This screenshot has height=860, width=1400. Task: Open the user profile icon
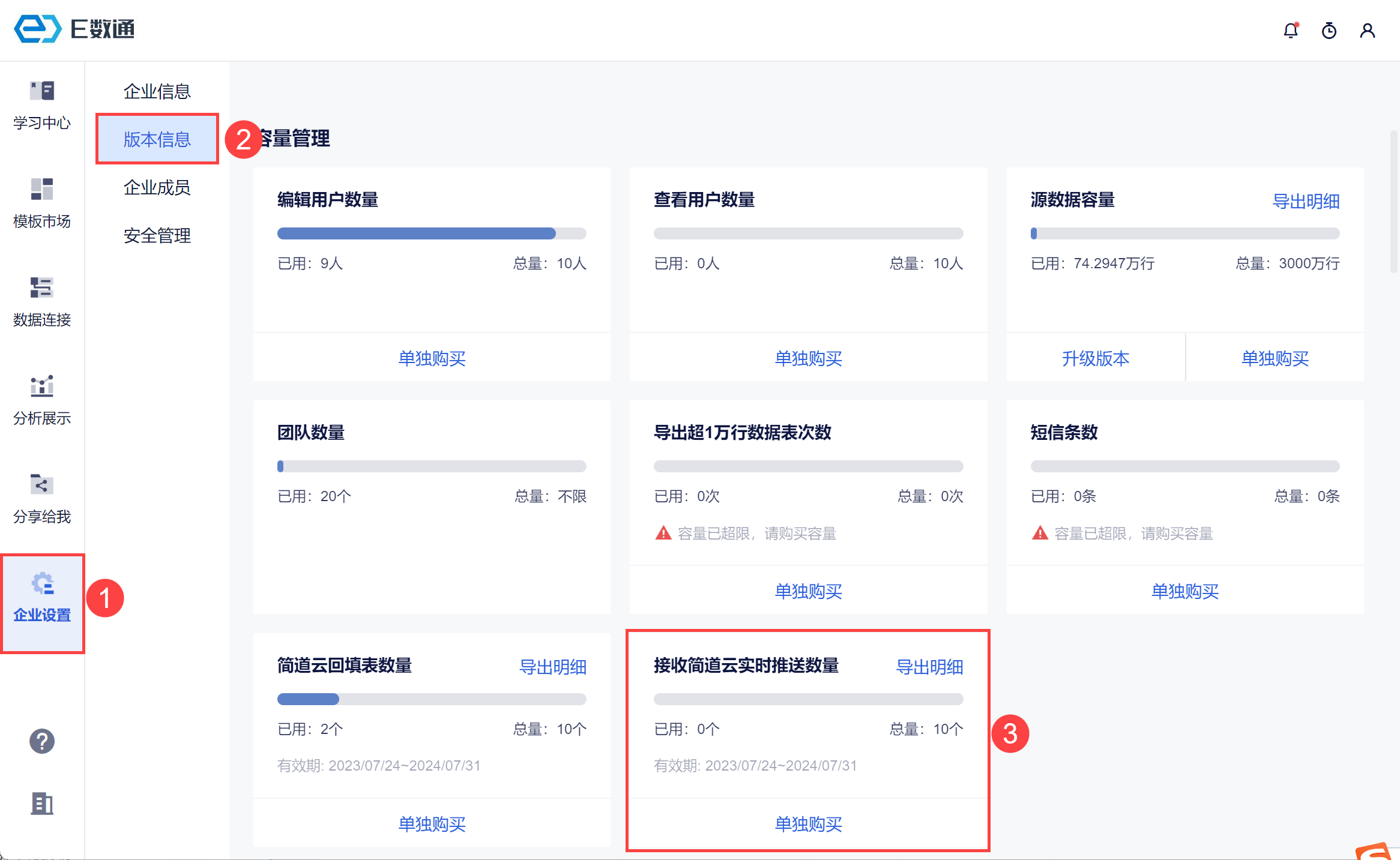pos(1368,31)
